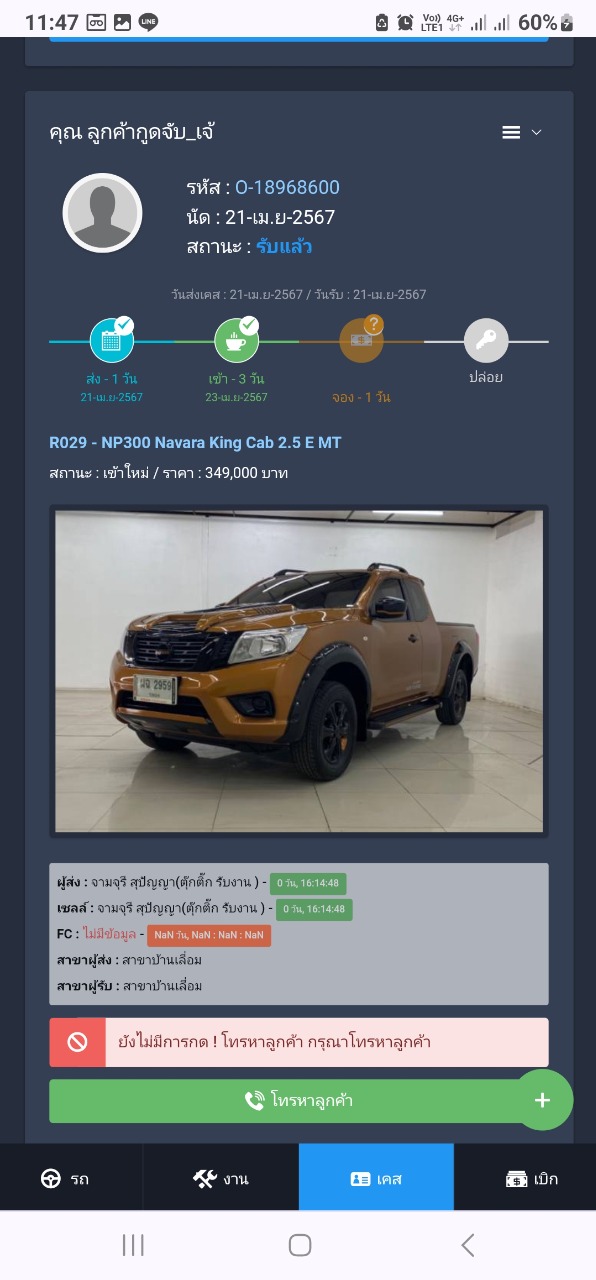The image size is (596, 1280).
Task: View the orange Navara truck photo
Action: pyautogui.click(x=299, y=671)
